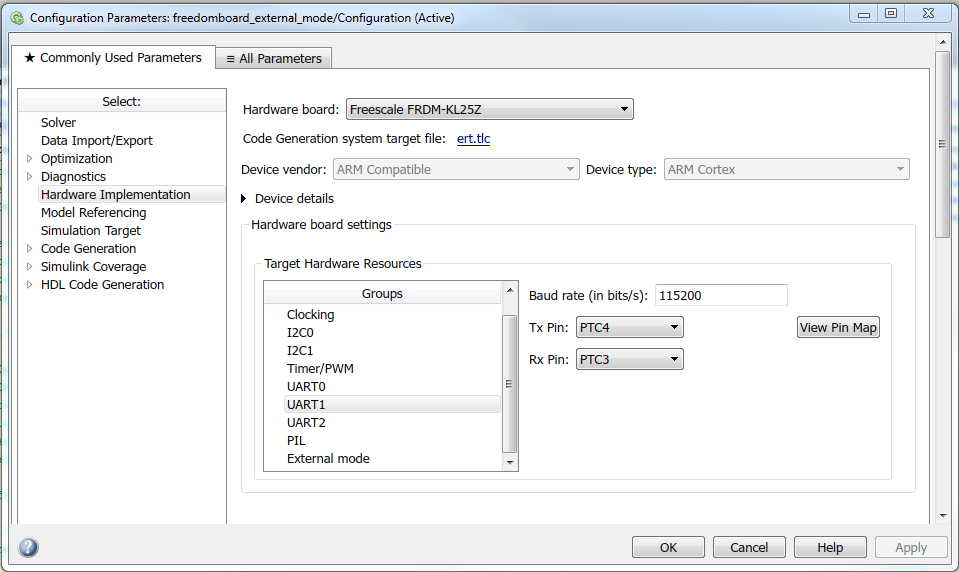Click the View Pin Map button

(838, 327)
